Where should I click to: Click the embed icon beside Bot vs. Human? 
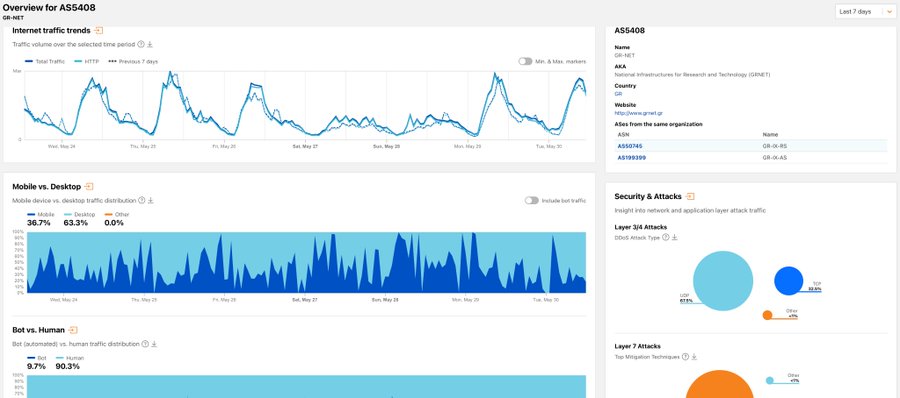tap(73, 330)
